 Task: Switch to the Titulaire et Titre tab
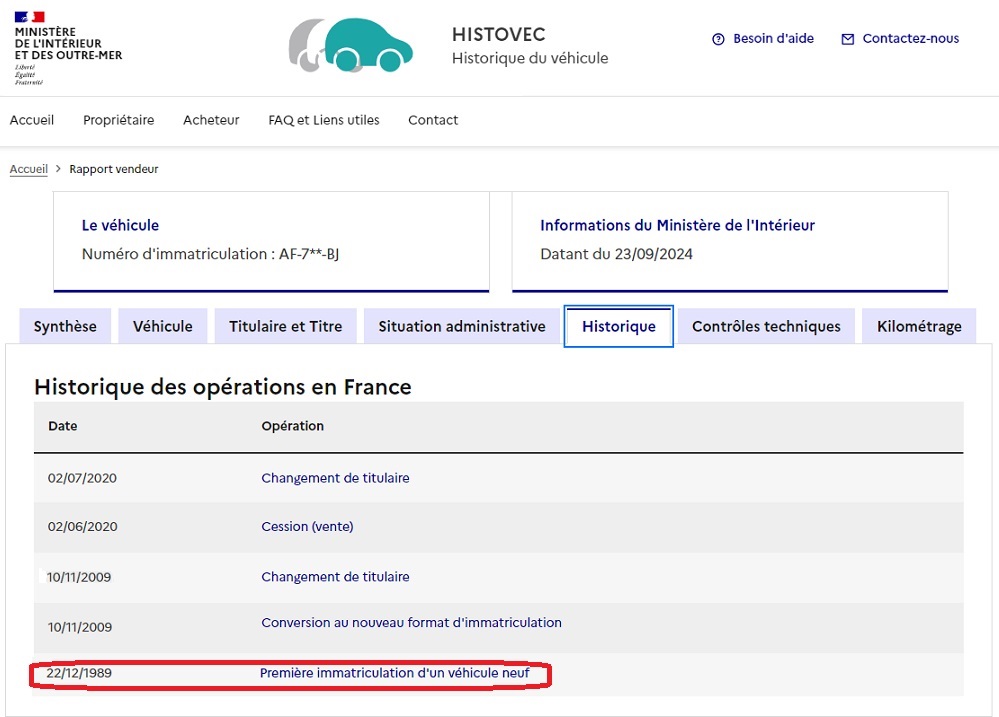pyautogui.click(x=285, y=326)
